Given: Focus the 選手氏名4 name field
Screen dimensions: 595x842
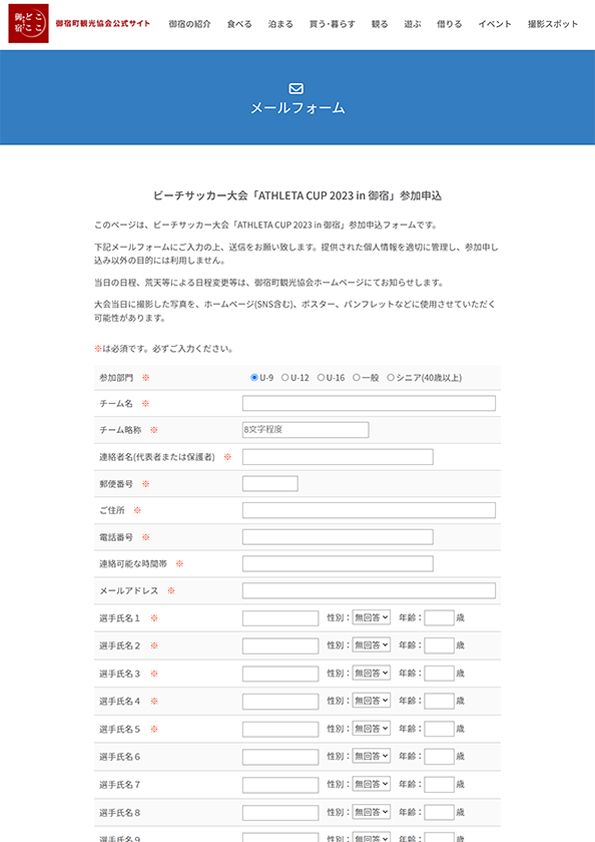Looking at the screenshot, I should (x=280, y=701).
